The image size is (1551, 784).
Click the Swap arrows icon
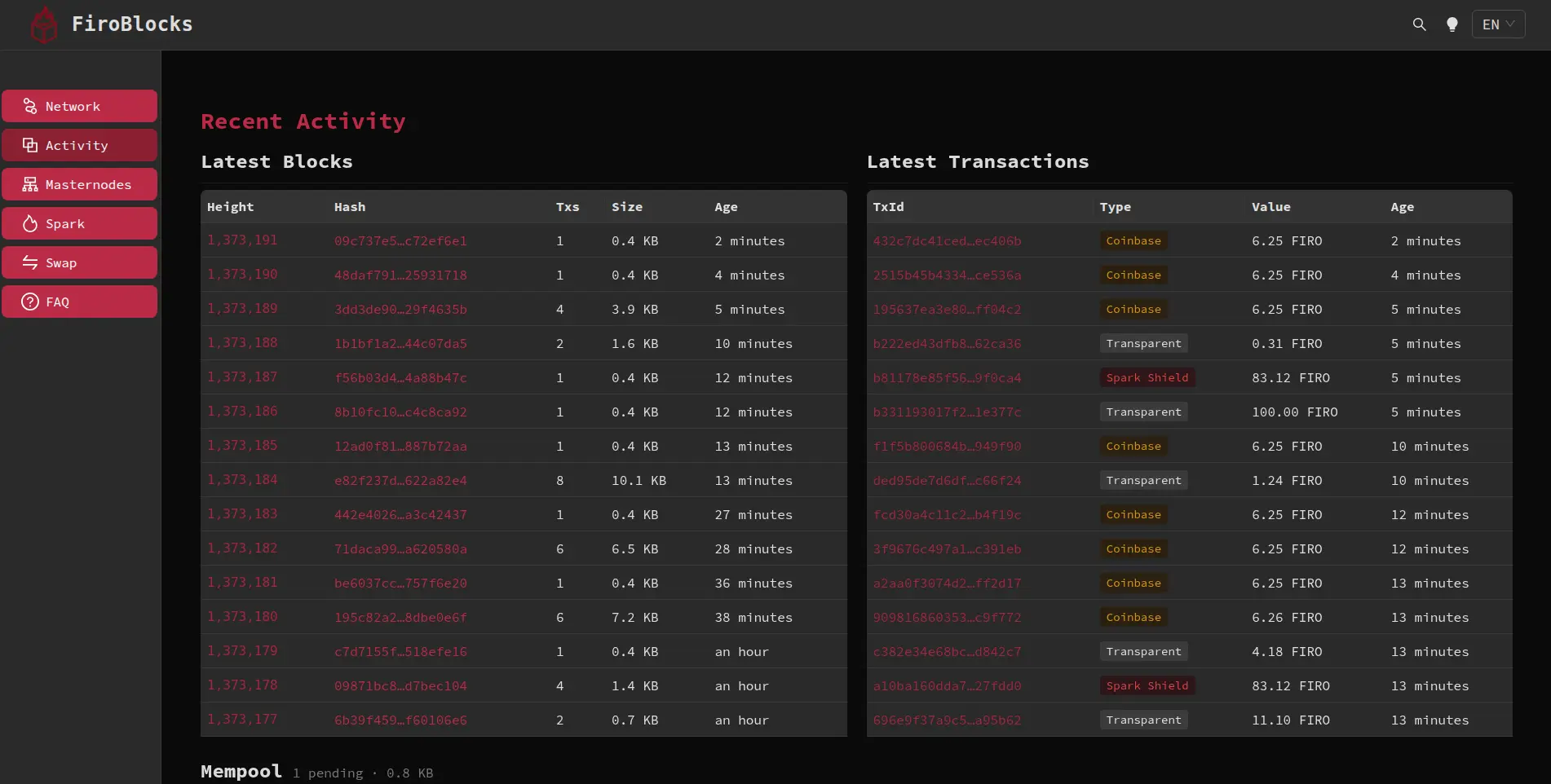[x=30, y=262]
